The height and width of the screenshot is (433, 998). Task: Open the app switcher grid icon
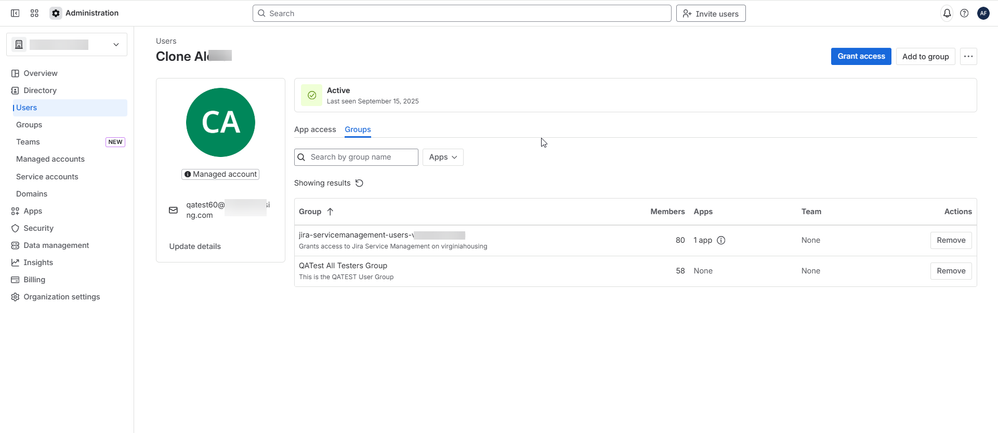point(34,13)
